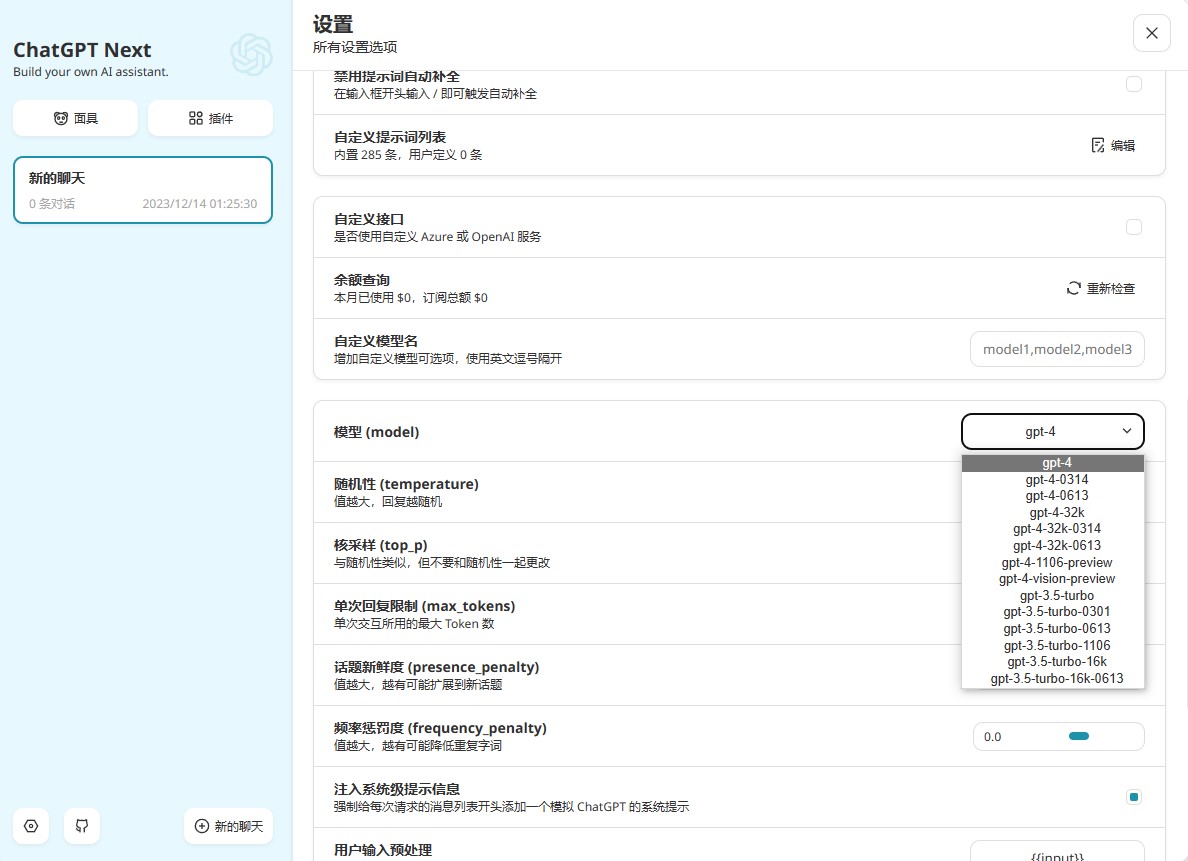Viewport: 1188px width, 861px height.
Task: Click the custom model name input field
Action: click(1057, 349)
